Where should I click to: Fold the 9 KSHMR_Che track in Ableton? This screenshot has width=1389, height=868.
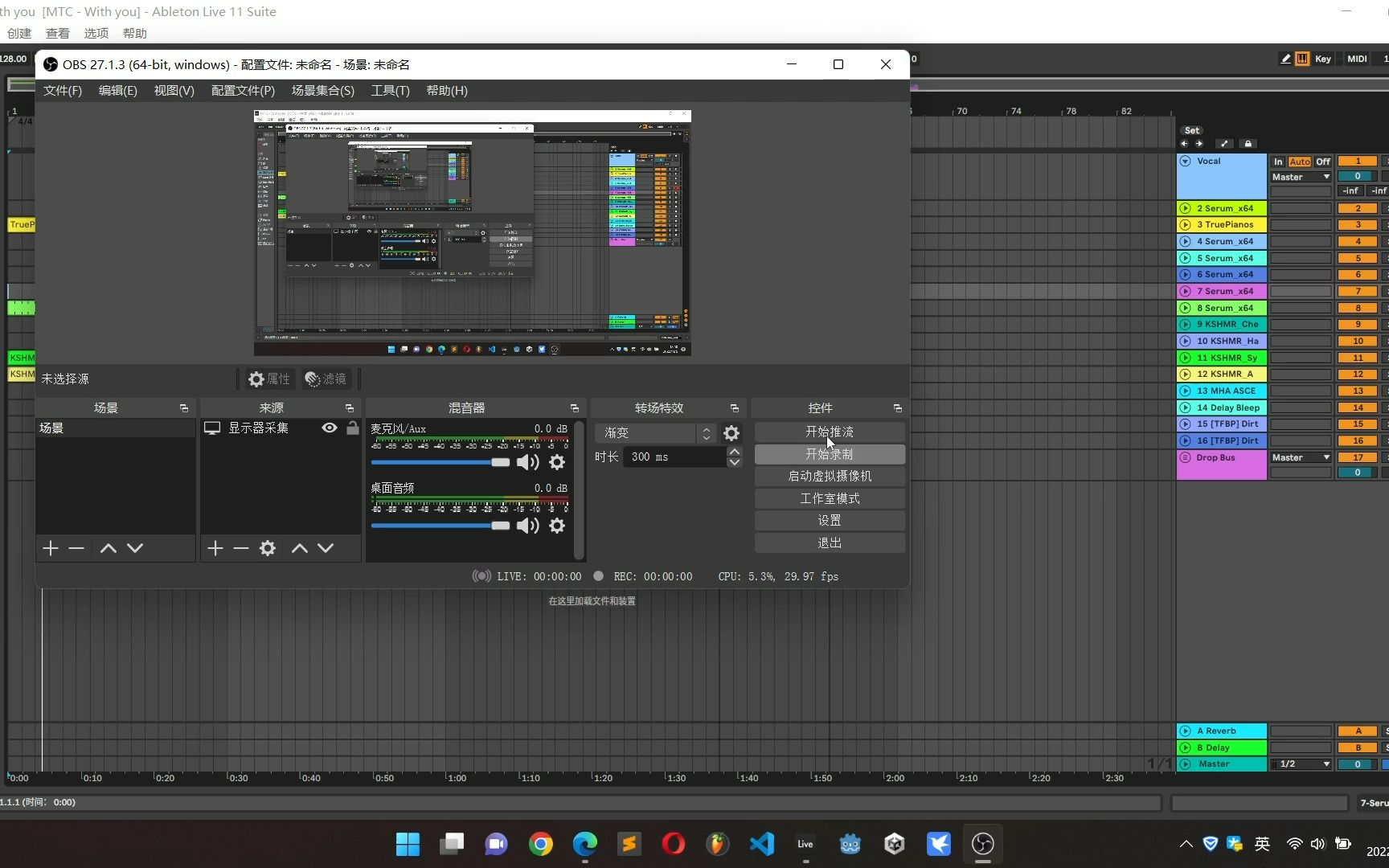pos(1185,325)
